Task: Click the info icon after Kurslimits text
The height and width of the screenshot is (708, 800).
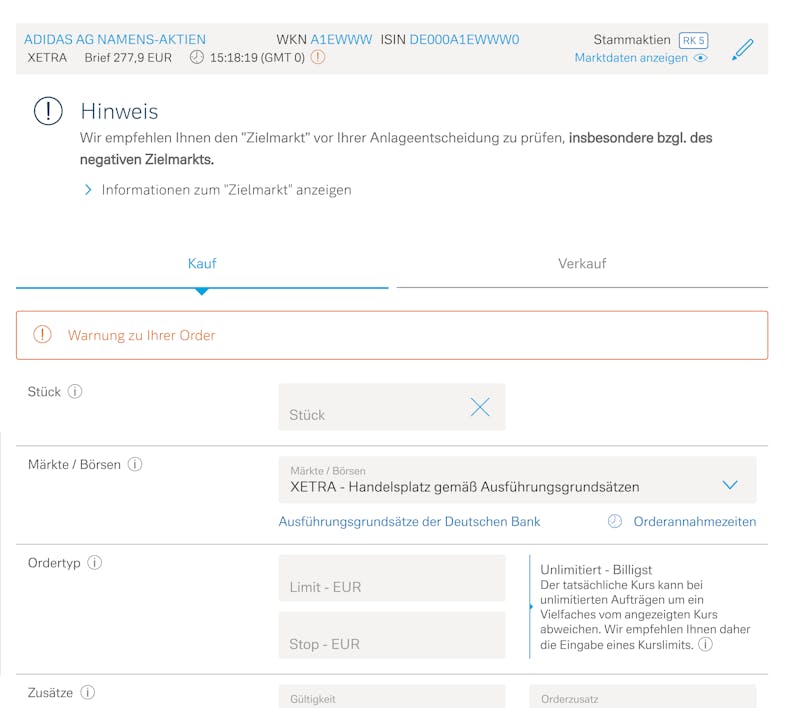Action: click(x=705, y=644)
